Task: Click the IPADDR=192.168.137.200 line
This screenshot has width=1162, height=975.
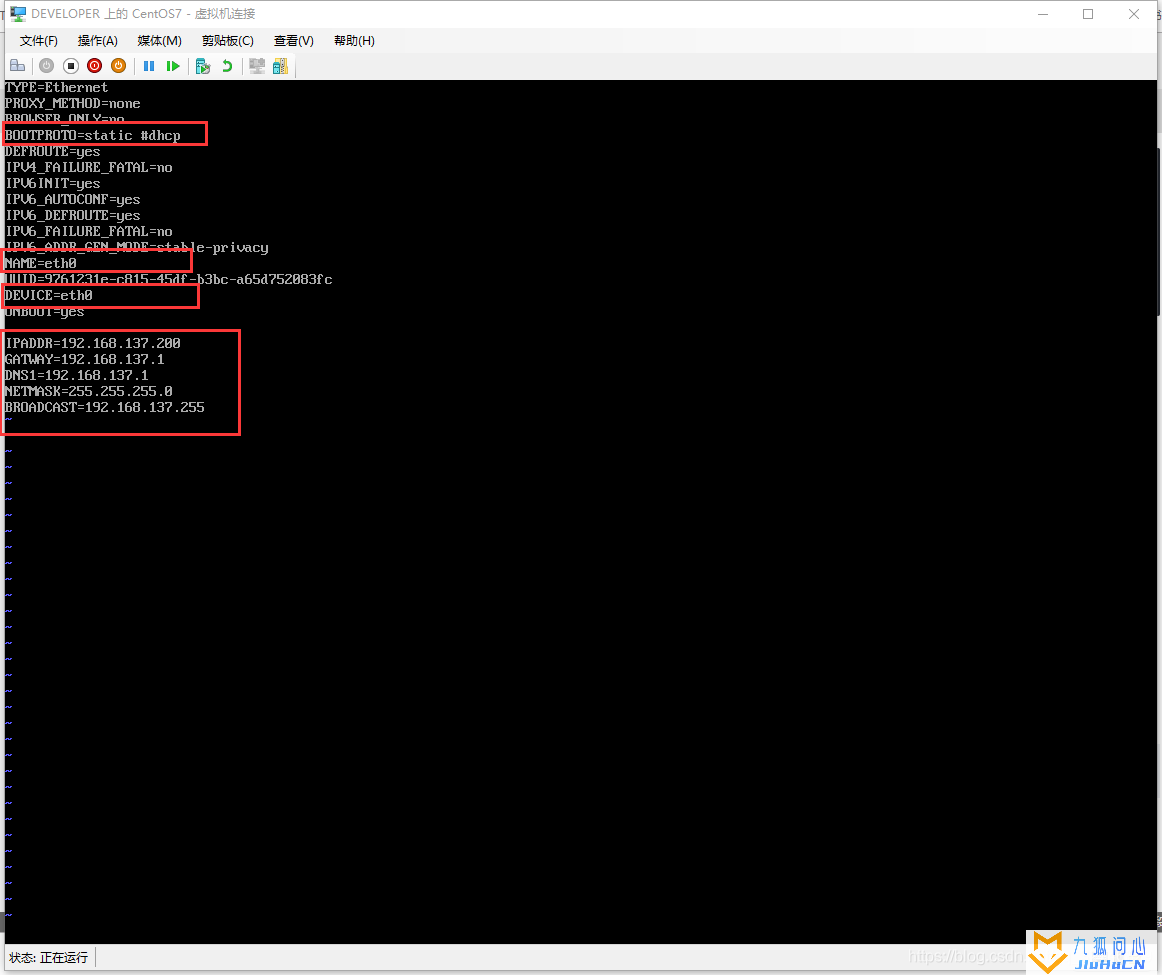Action: click(93, 343)
